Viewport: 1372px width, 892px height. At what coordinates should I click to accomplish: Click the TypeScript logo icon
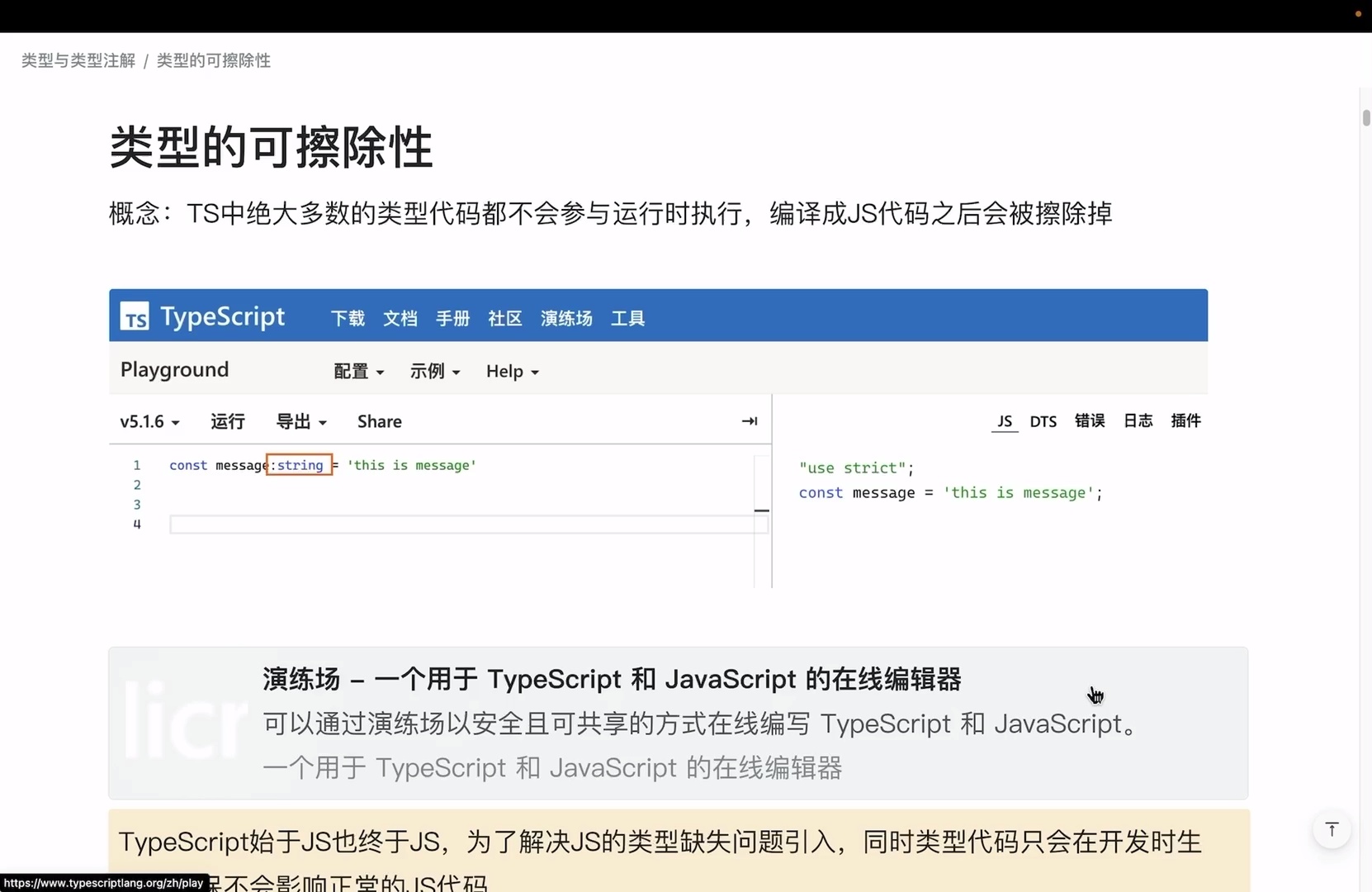click(135, 316)
